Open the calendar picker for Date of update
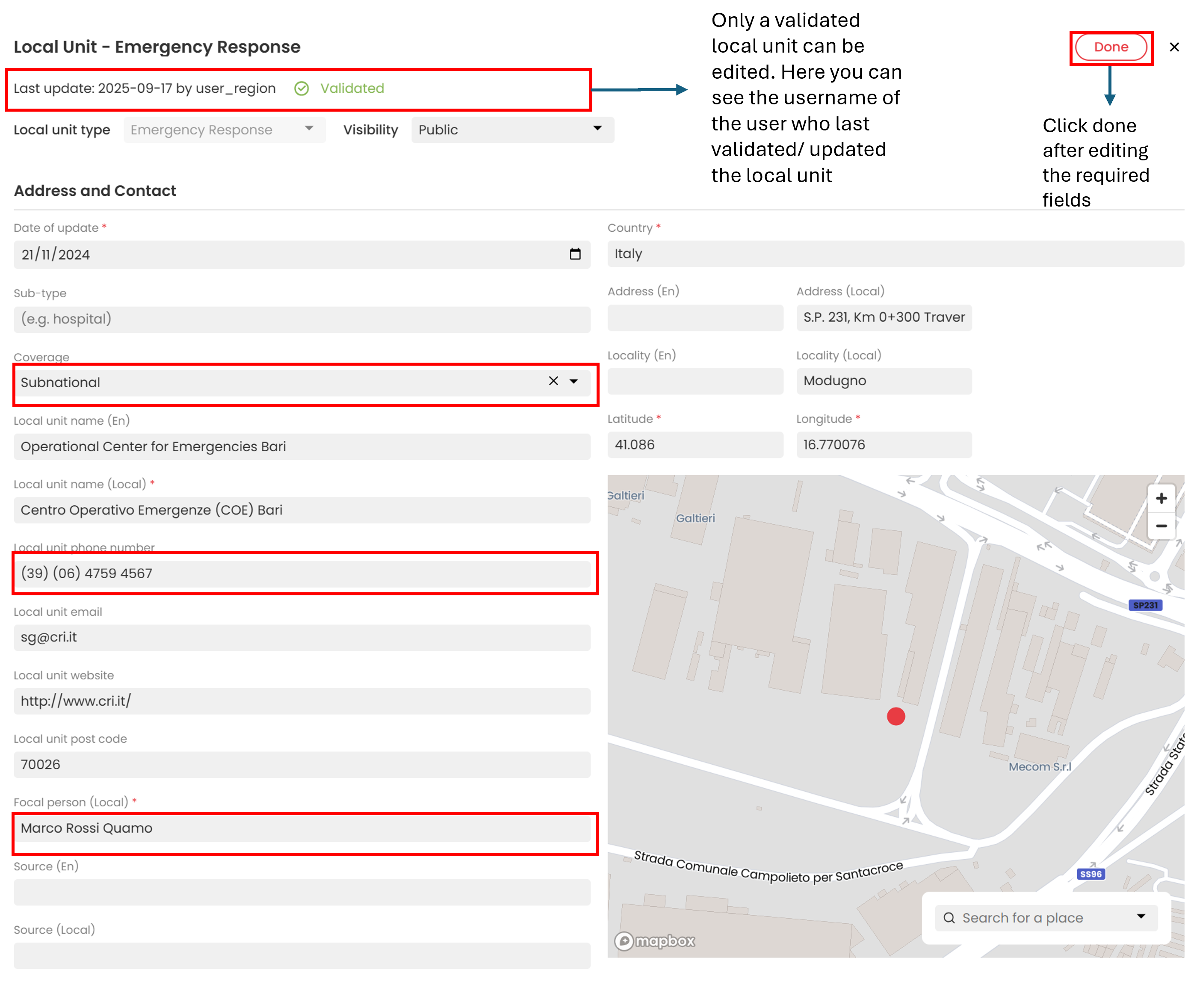Viewport: 1194px width, 1008px height. (x=575, y=254)
